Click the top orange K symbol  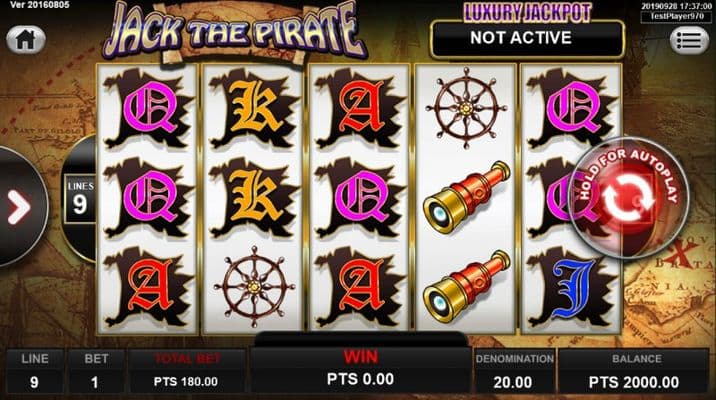pos(254,108)
